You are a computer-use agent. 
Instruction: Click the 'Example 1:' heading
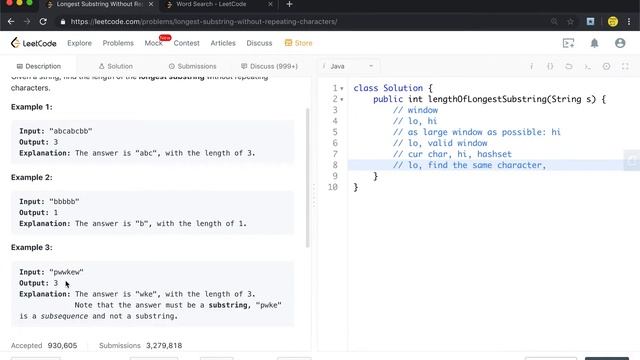[x=31, y=107]
